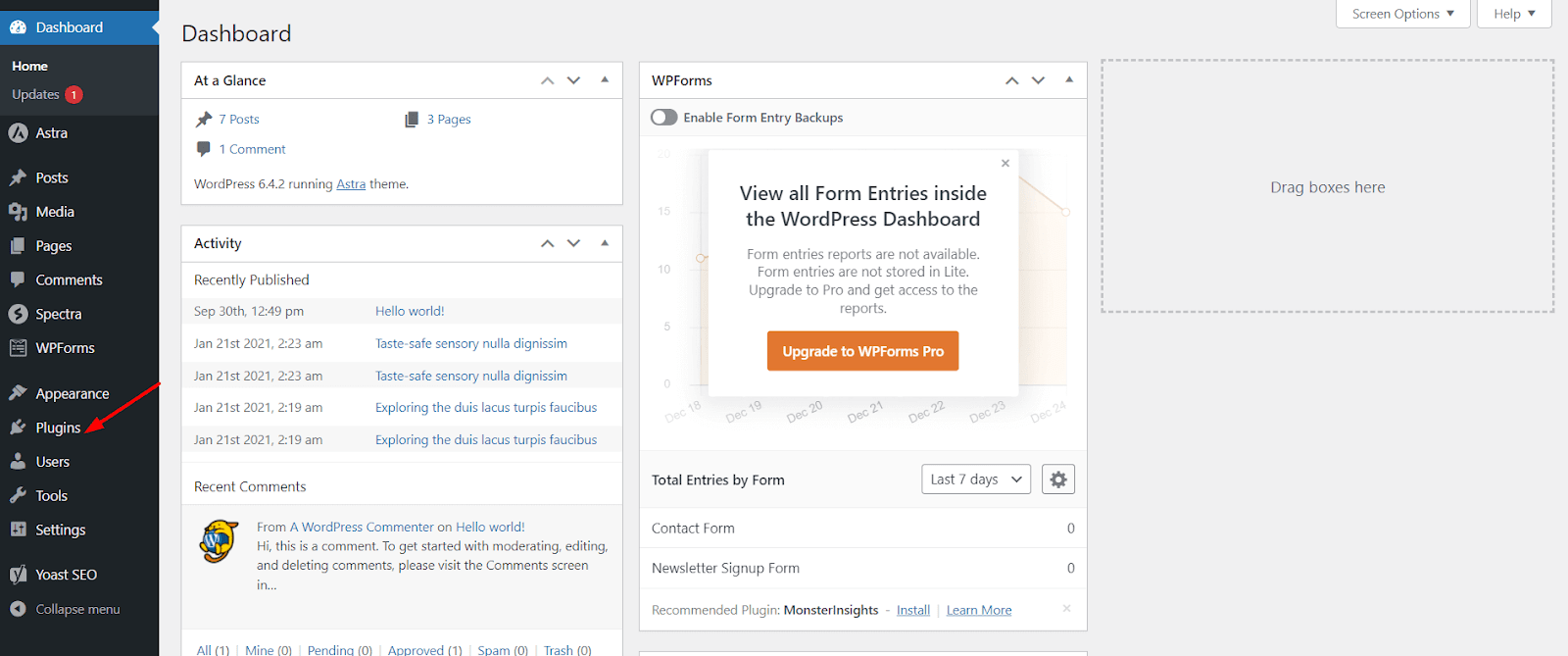Image resolution: width=1568 pixels, height=656 pixels.
Task: Click the Posts pushpin icon in sidebar
Action: point(18,177)
